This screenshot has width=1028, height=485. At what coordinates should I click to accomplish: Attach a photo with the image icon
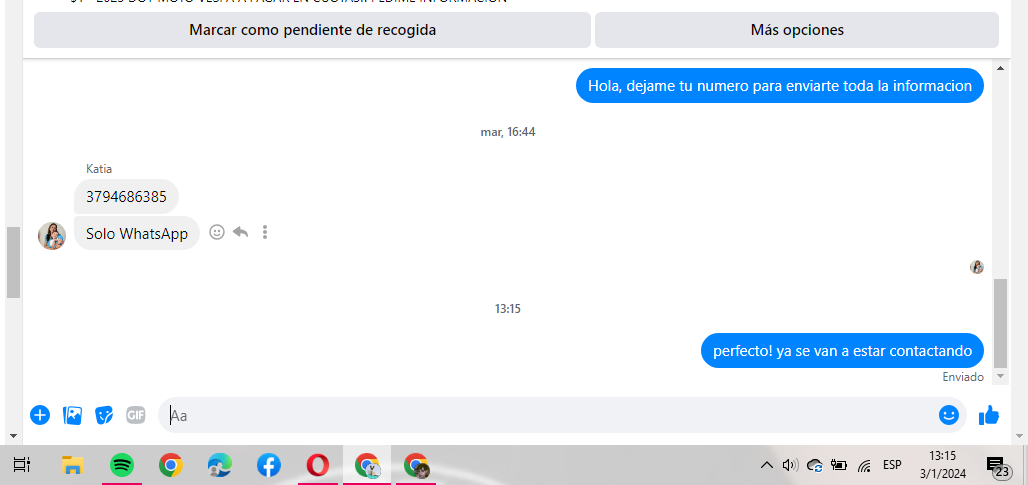pyautogui.click(x=72, y=415)
